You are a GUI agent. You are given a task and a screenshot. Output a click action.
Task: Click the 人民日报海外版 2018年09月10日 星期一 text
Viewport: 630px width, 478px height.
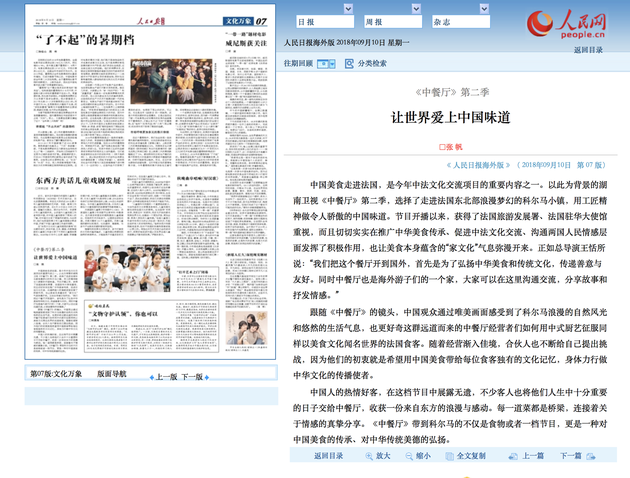tap(346, 43)
